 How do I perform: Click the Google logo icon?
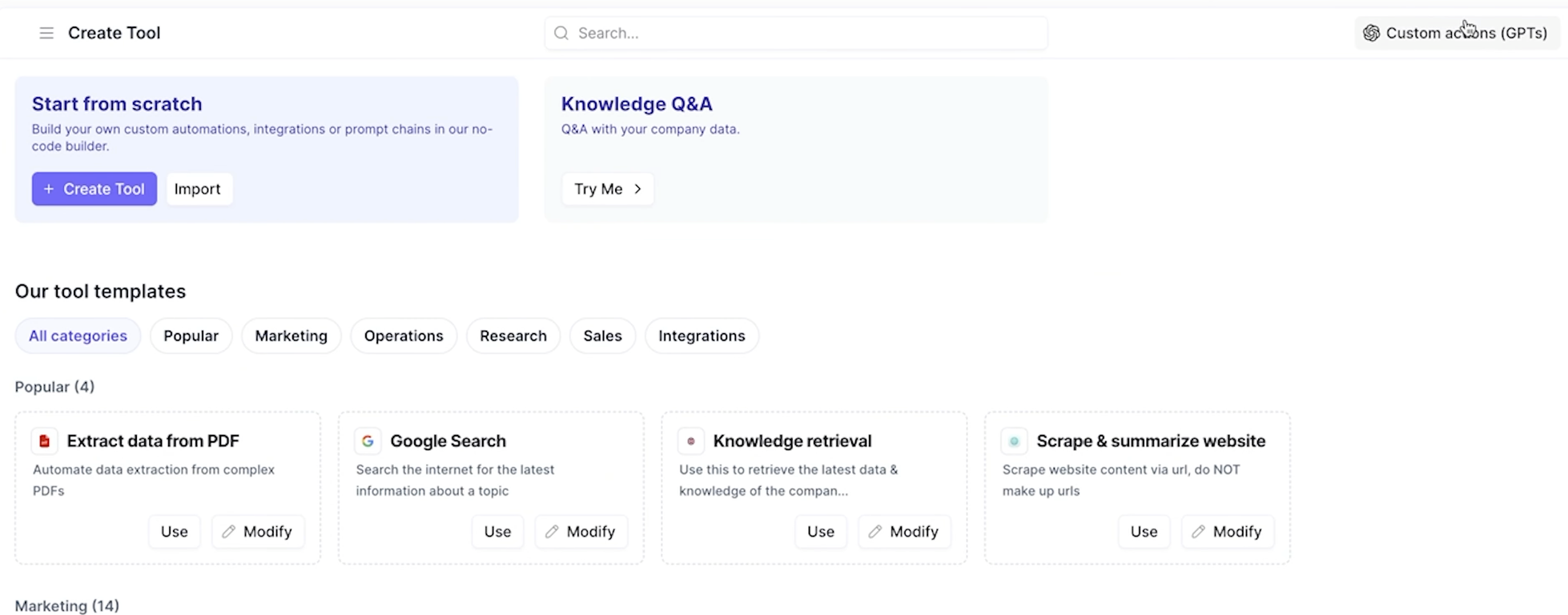coord(368,441)
